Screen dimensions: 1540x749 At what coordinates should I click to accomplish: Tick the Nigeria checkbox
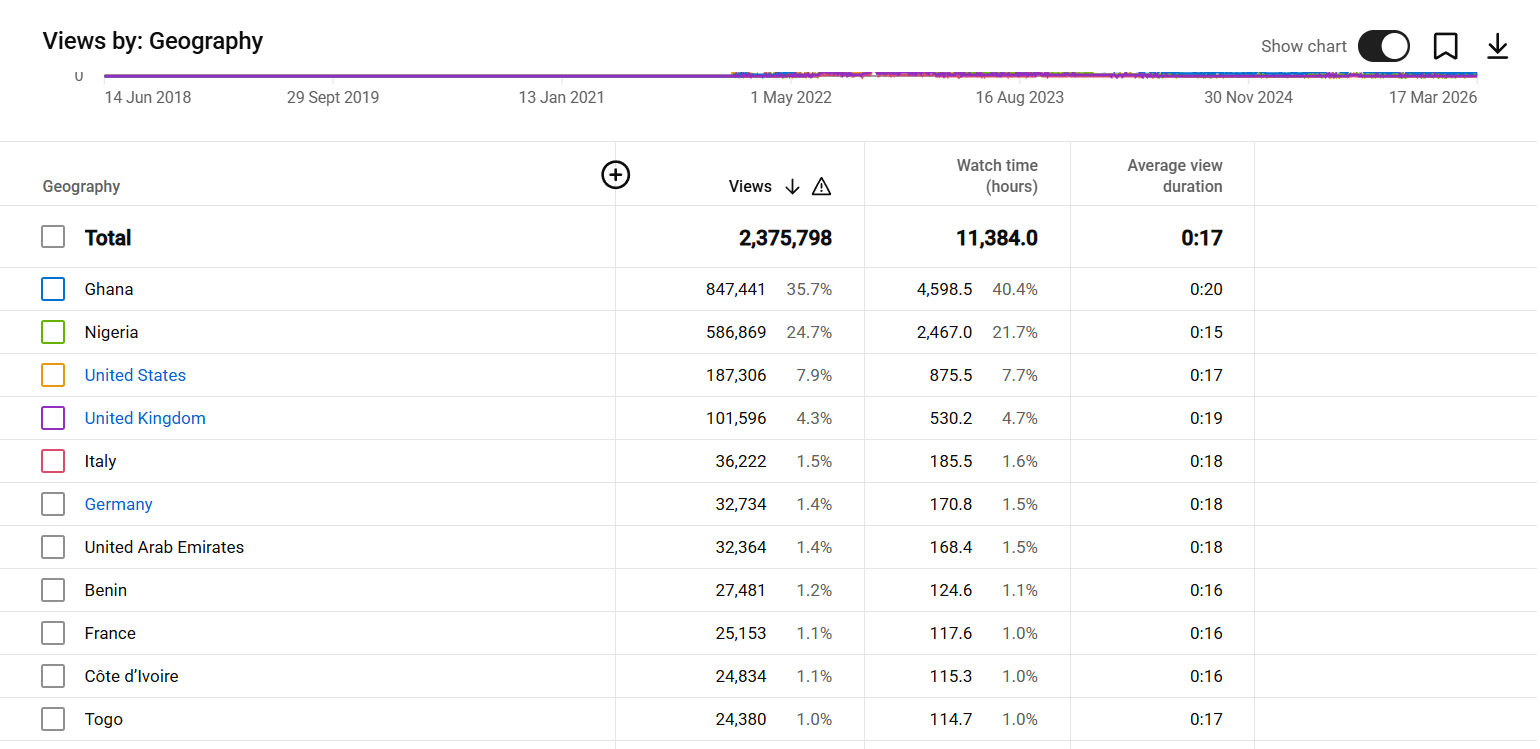pos(53,332)
